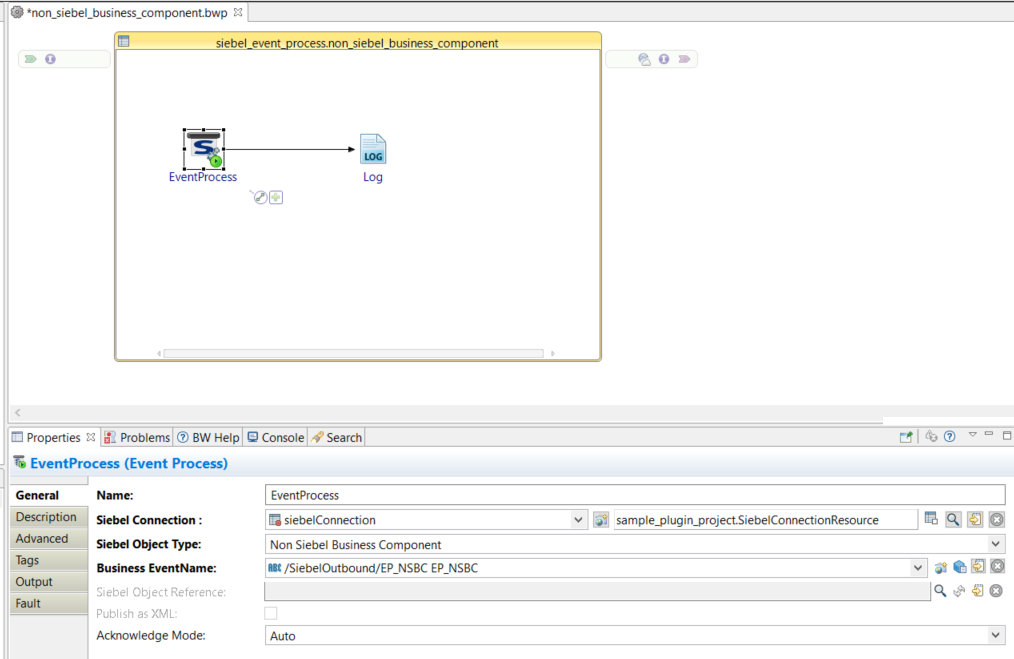Click the purple arrow icon on right bar
Viewport: 1014px width, 659px height.
coord(684,59)
